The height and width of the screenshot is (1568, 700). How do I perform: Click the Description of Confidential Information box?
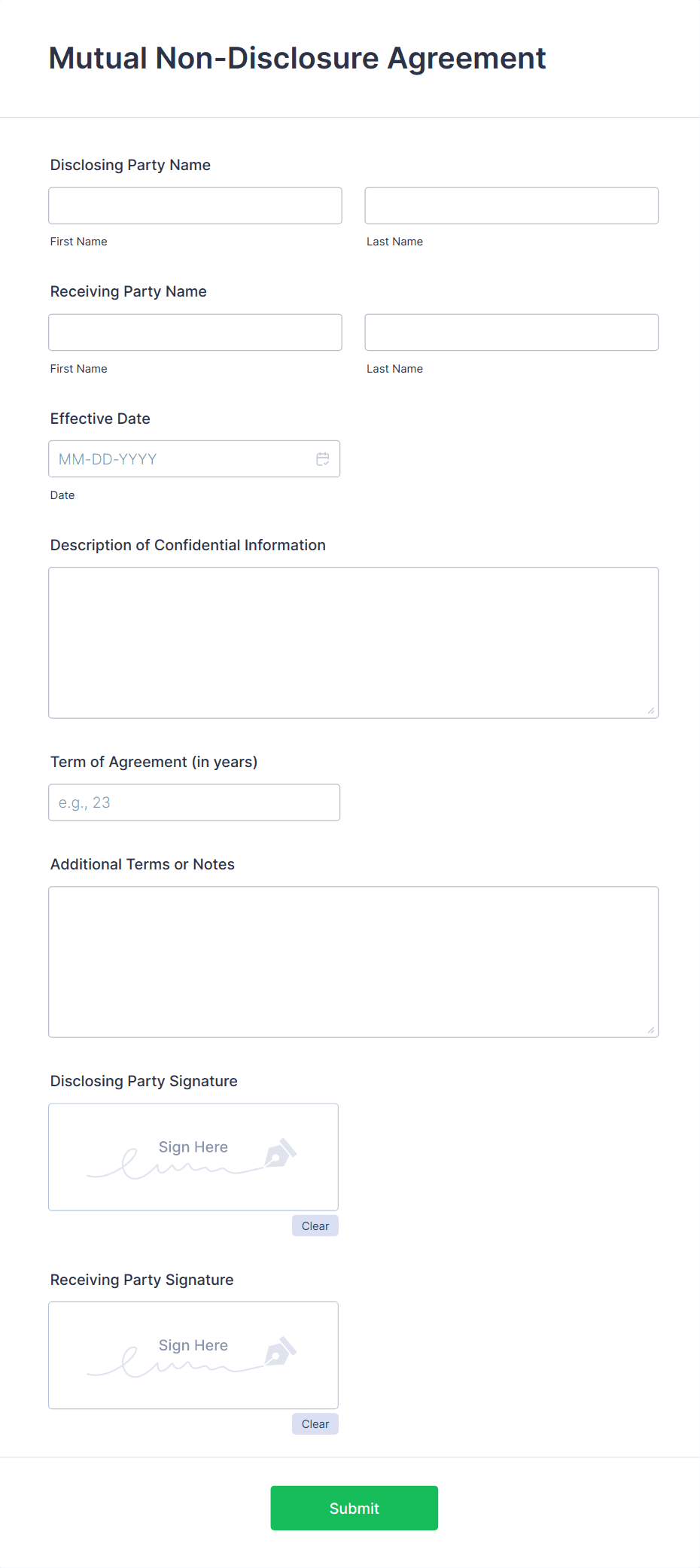tap(353, 642)
